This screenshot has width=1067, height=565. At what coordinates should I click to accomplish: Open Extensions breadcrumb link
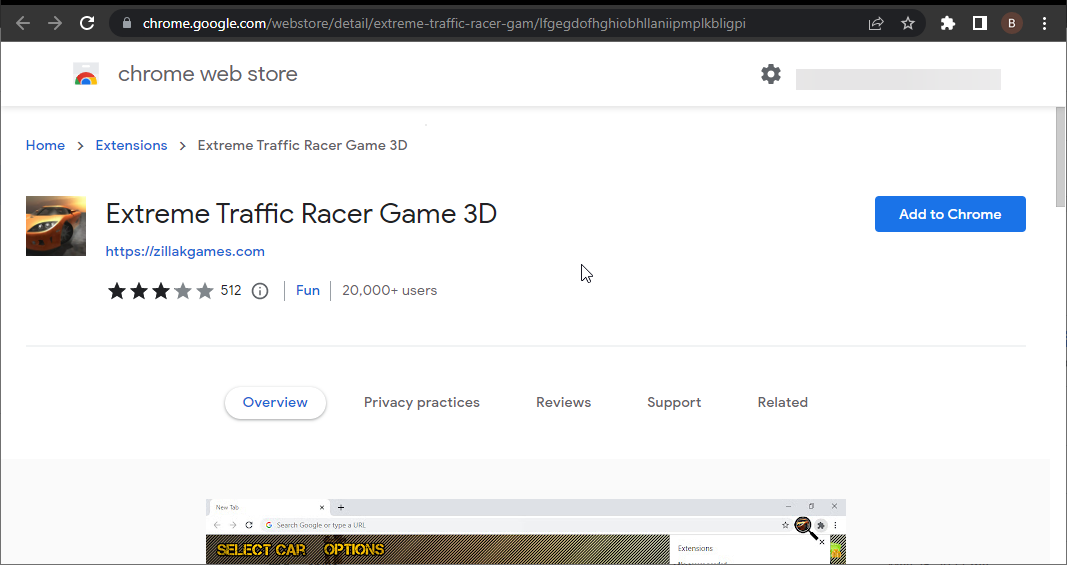point(131,146)
